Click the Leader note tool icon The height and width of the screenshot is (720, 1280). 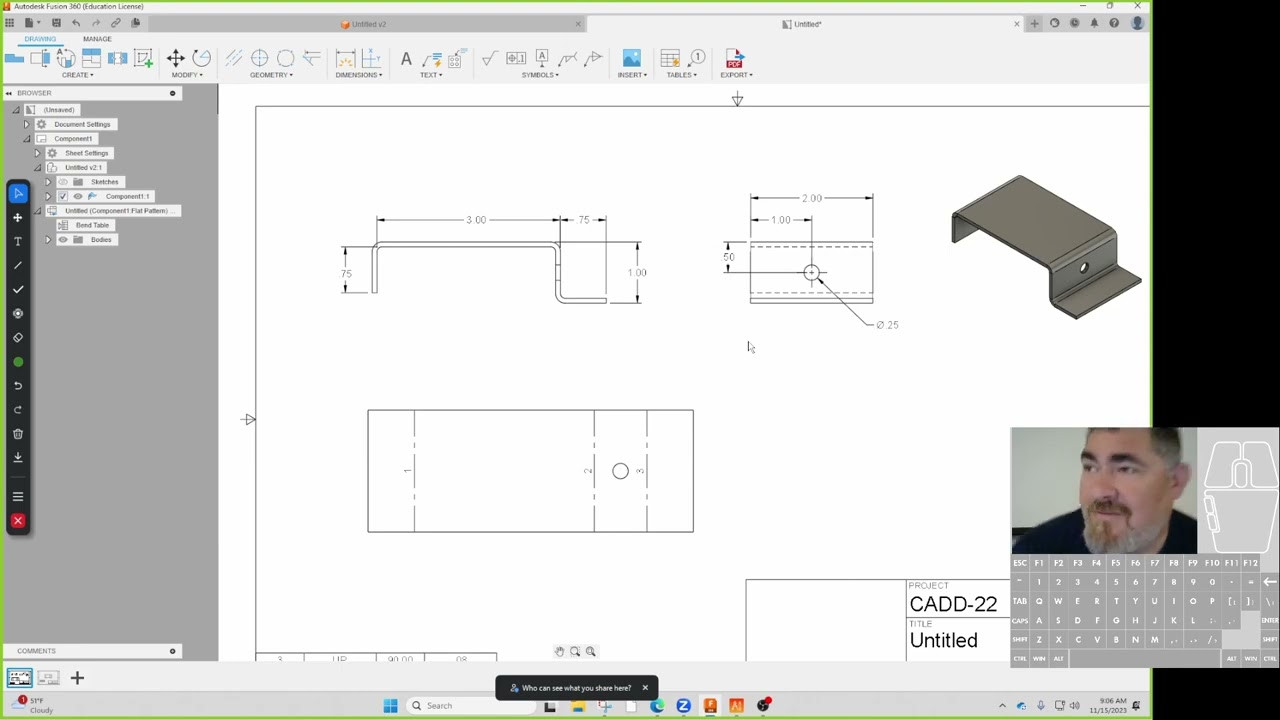432,59
